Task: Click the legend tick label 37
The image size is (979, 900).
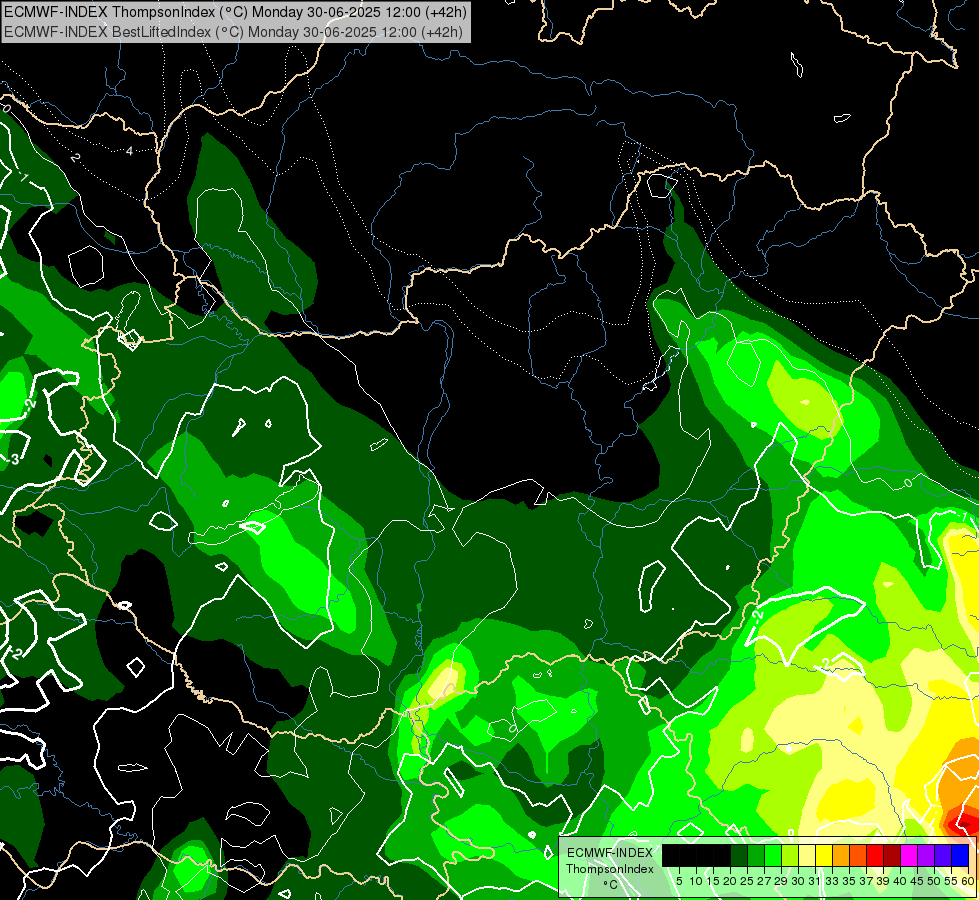Action: point(867,881)
